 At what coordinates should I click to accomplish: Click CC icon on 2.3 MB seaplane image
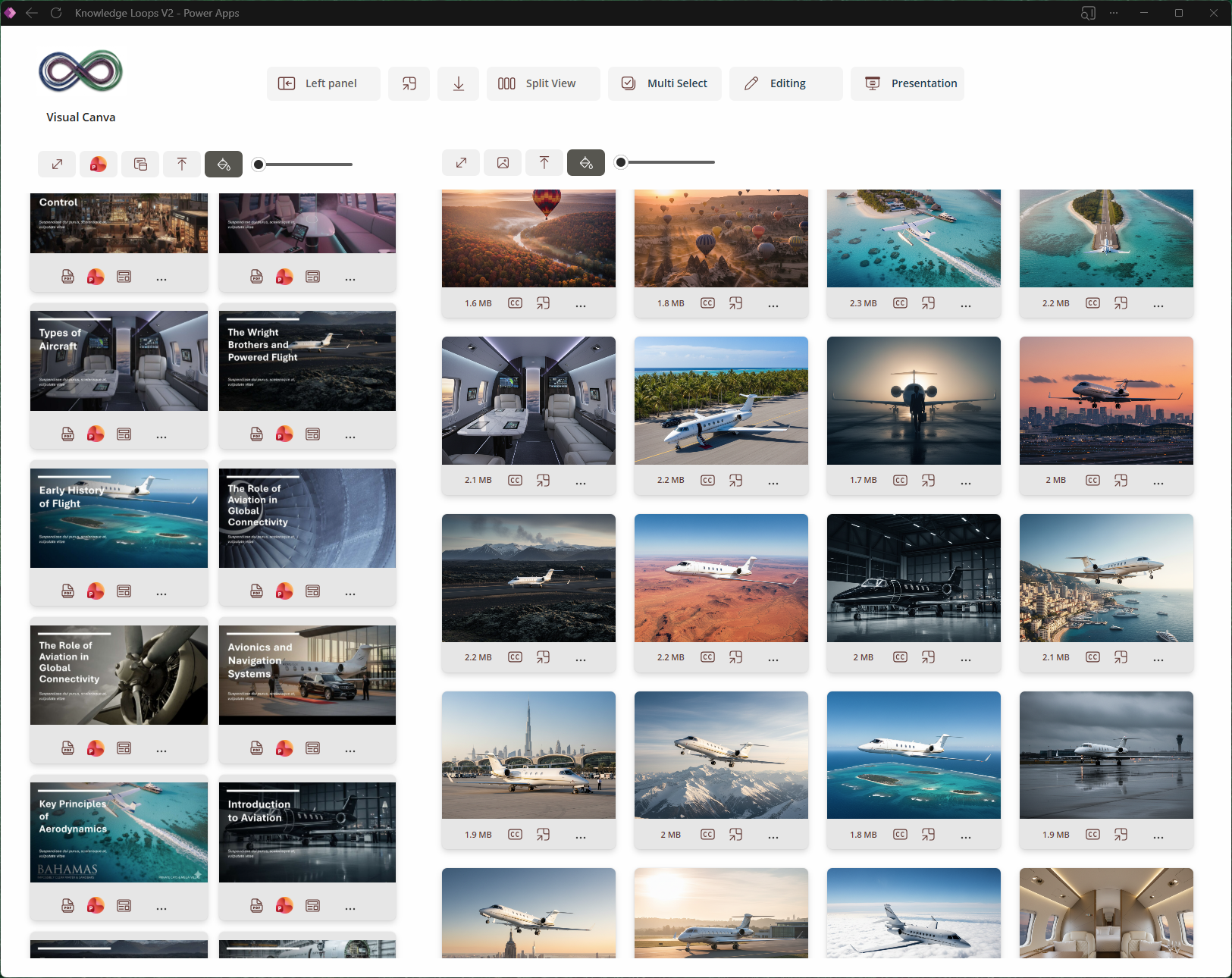901,302
